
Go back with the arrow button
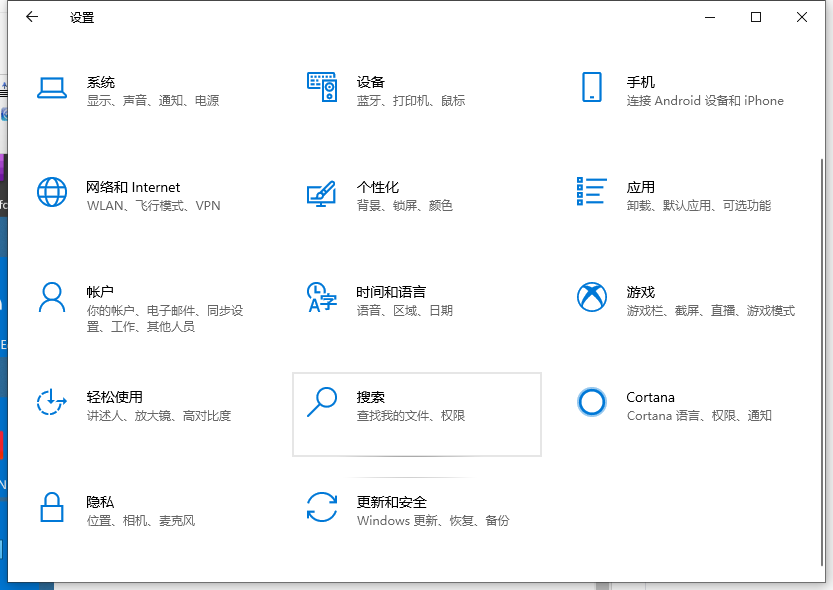tap(32, 17)
